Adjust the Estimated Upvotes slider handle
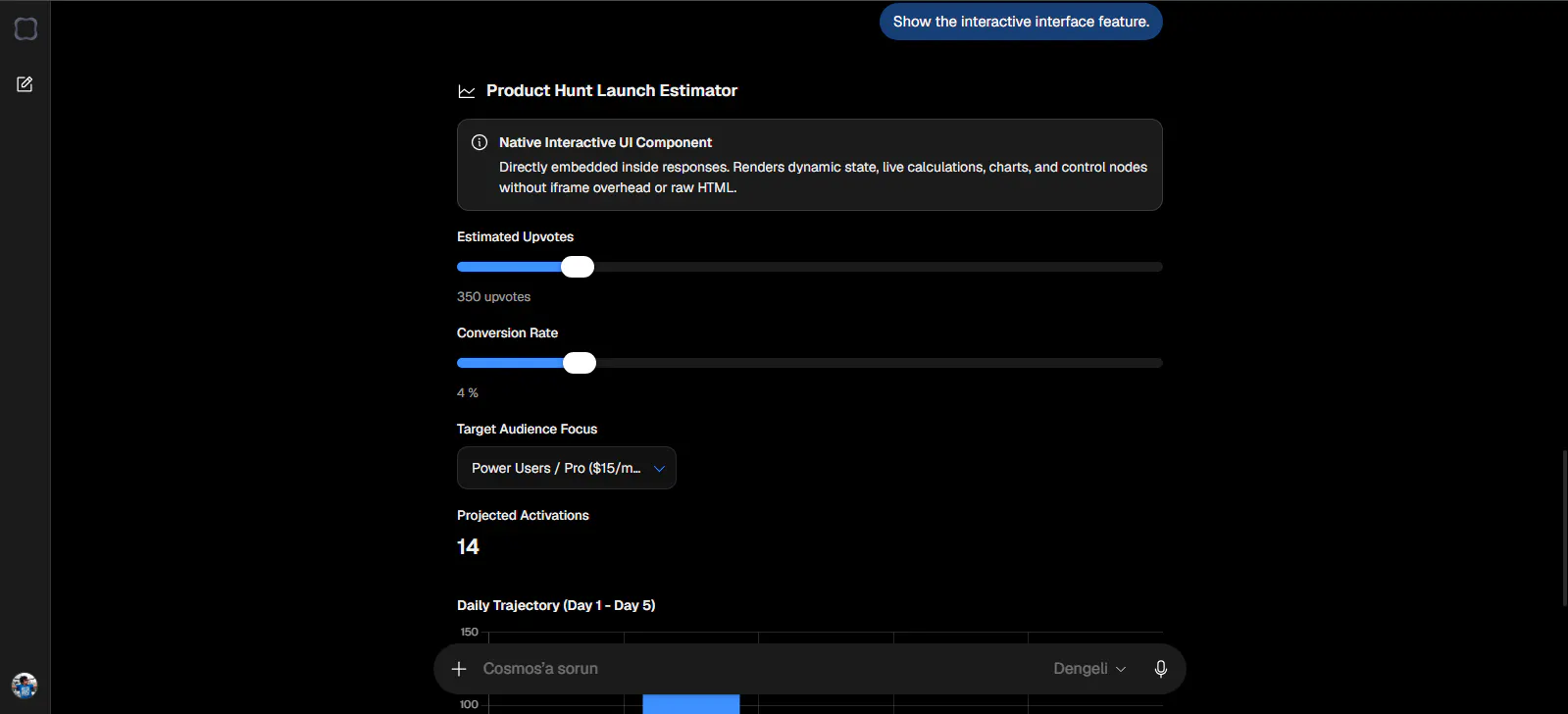Screen dimensions: 1568x714 [578, 267]
